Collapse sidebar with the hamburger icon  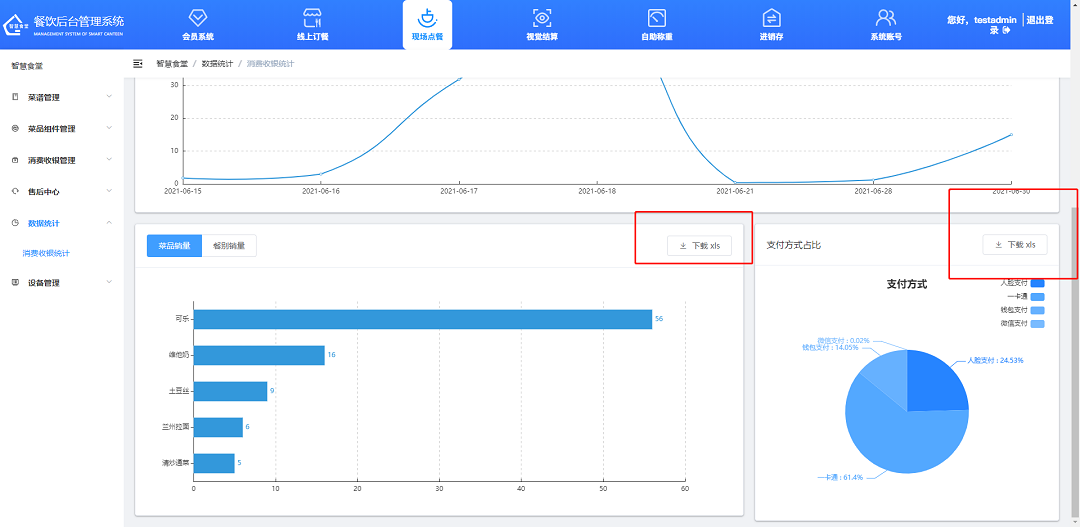pos(138,64)
